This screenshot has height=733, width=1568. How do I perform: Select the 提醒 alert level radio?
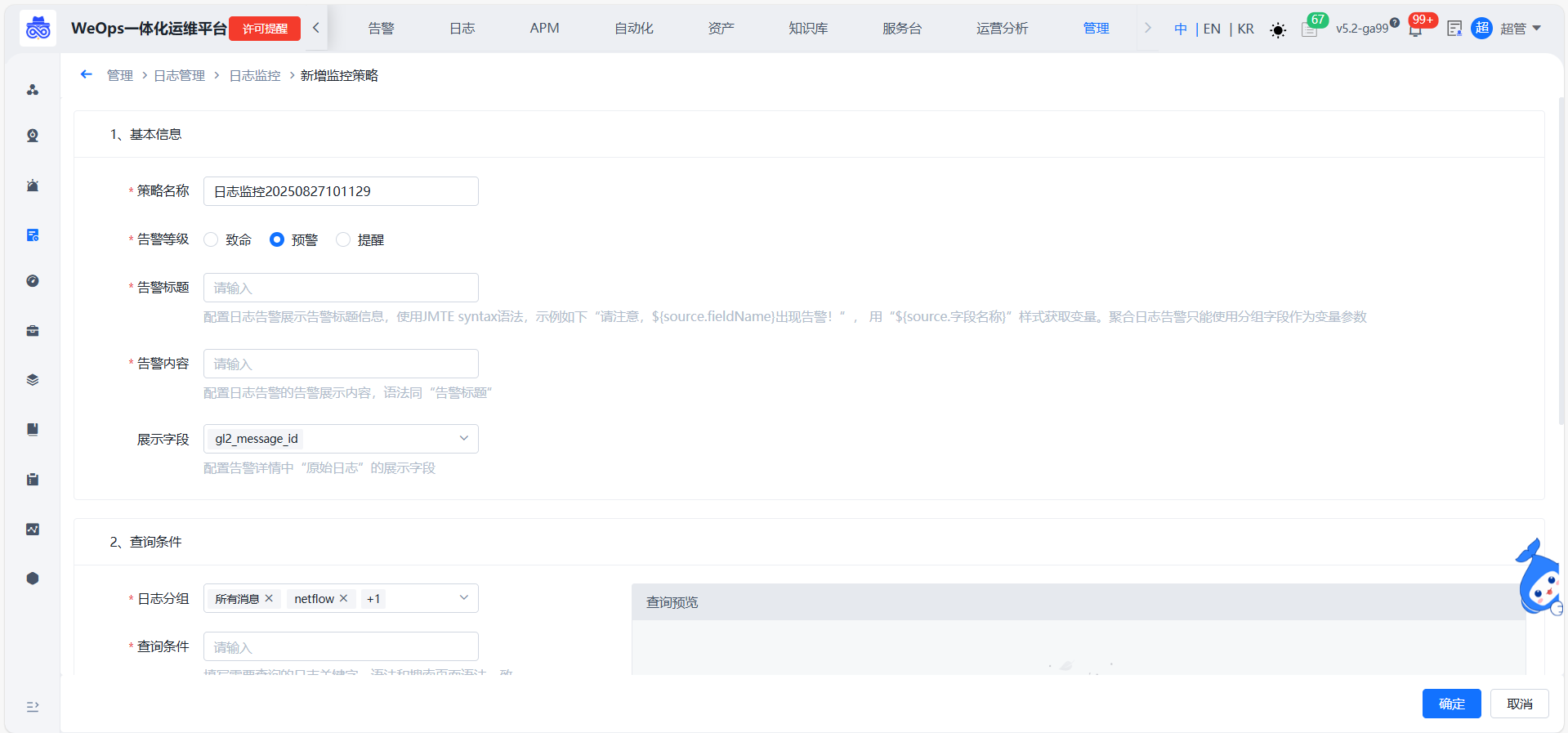coord(343,239)
